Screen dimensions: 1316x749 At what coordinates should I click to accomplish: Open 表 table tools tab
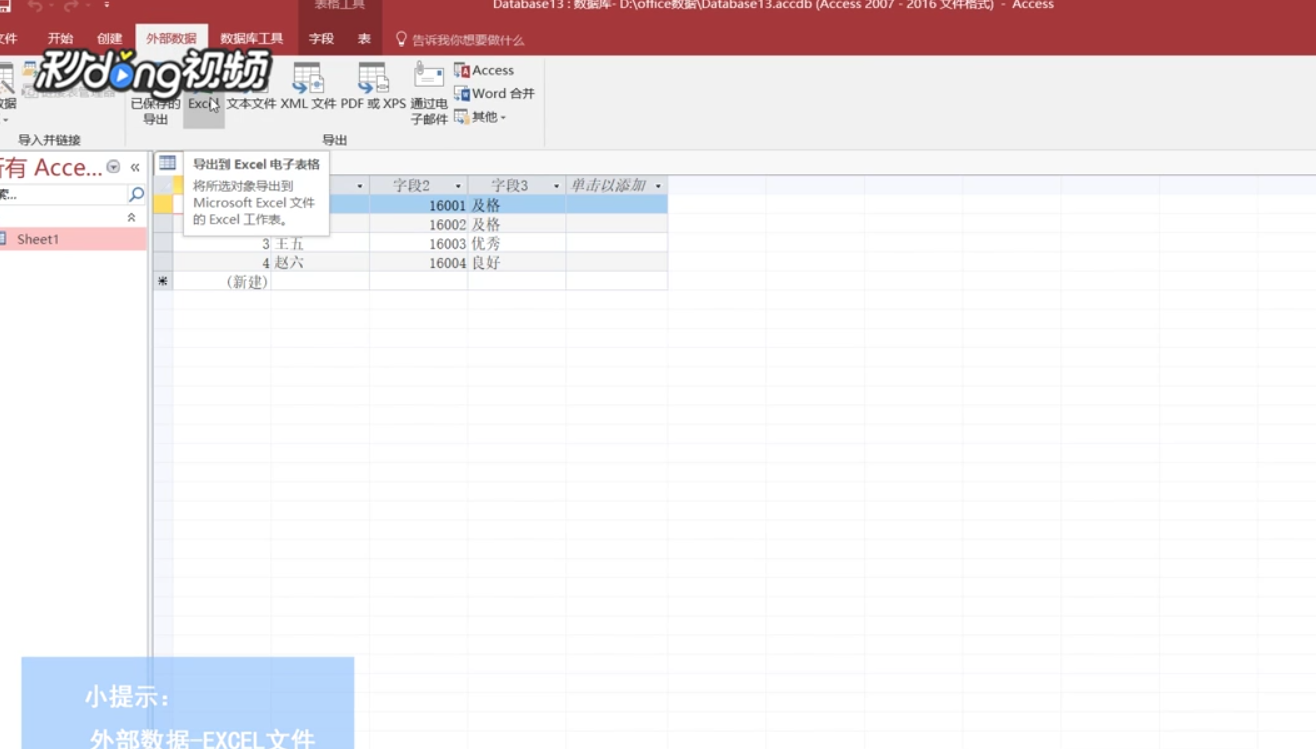click(x=364, y=39)
